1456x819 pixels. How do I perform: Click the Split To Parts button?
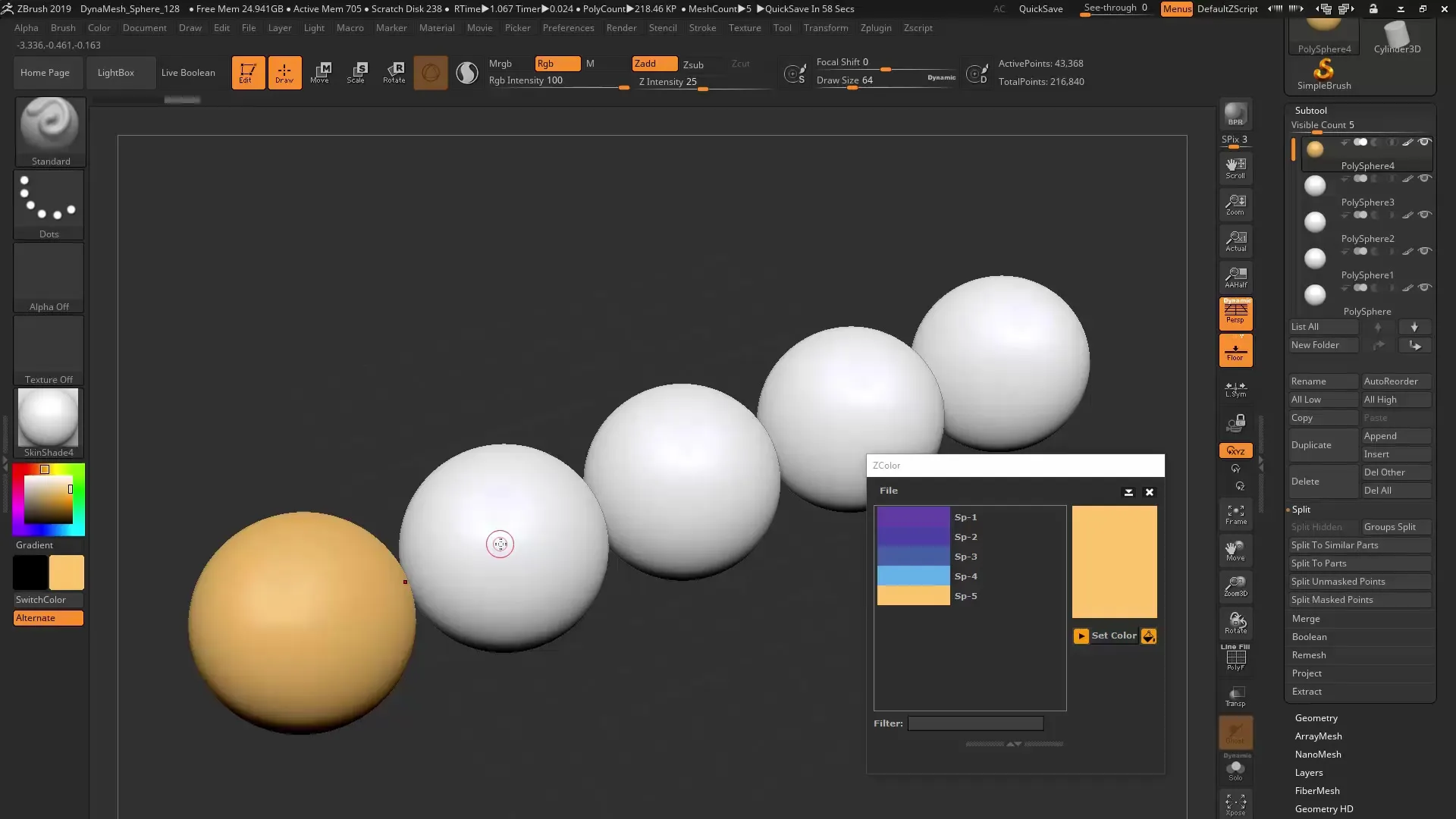(x=1360, y=563)
